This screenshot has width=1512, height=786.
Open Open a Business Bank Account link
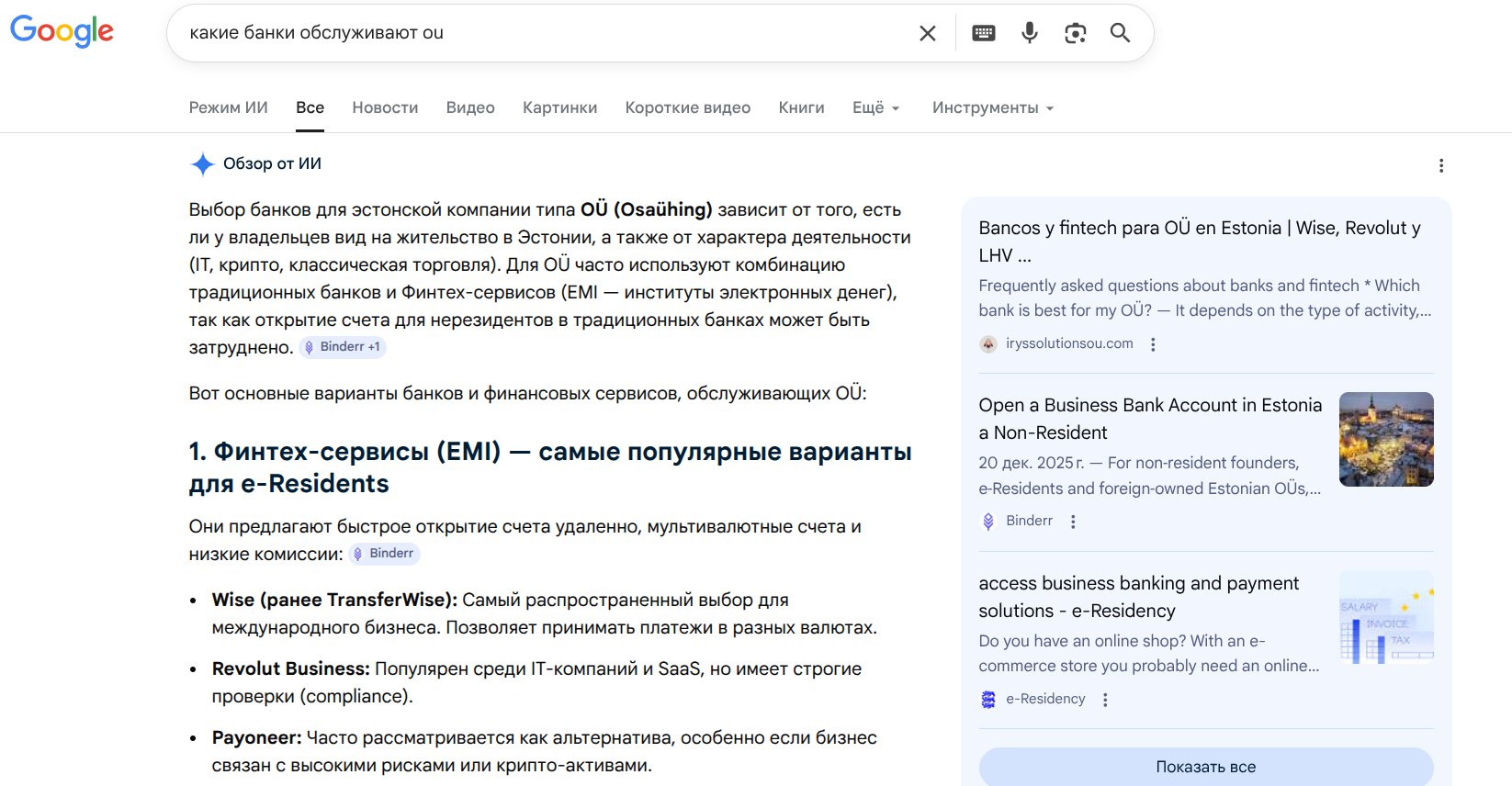pyautogui.click(x=1150, y=419)
